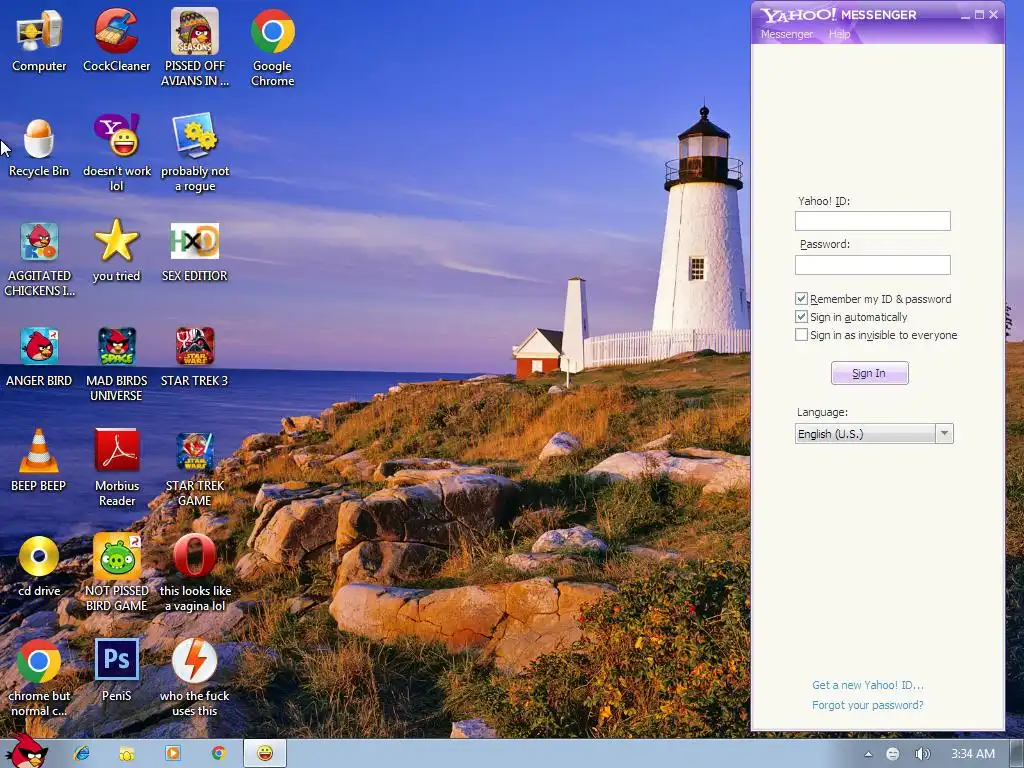Open the green pig NOT PISSED BIRD GAME shortcut
1024x768 pixels.
[116, 573]
